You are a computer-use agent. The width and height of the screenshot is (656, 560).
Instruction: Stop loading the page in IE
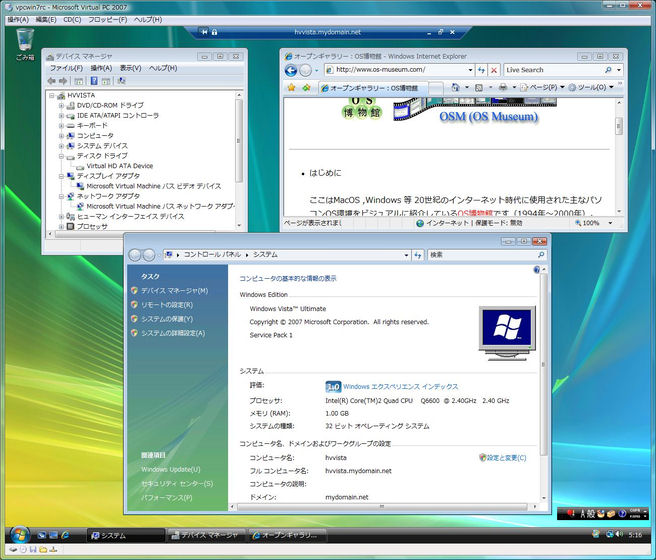[494, 70]
